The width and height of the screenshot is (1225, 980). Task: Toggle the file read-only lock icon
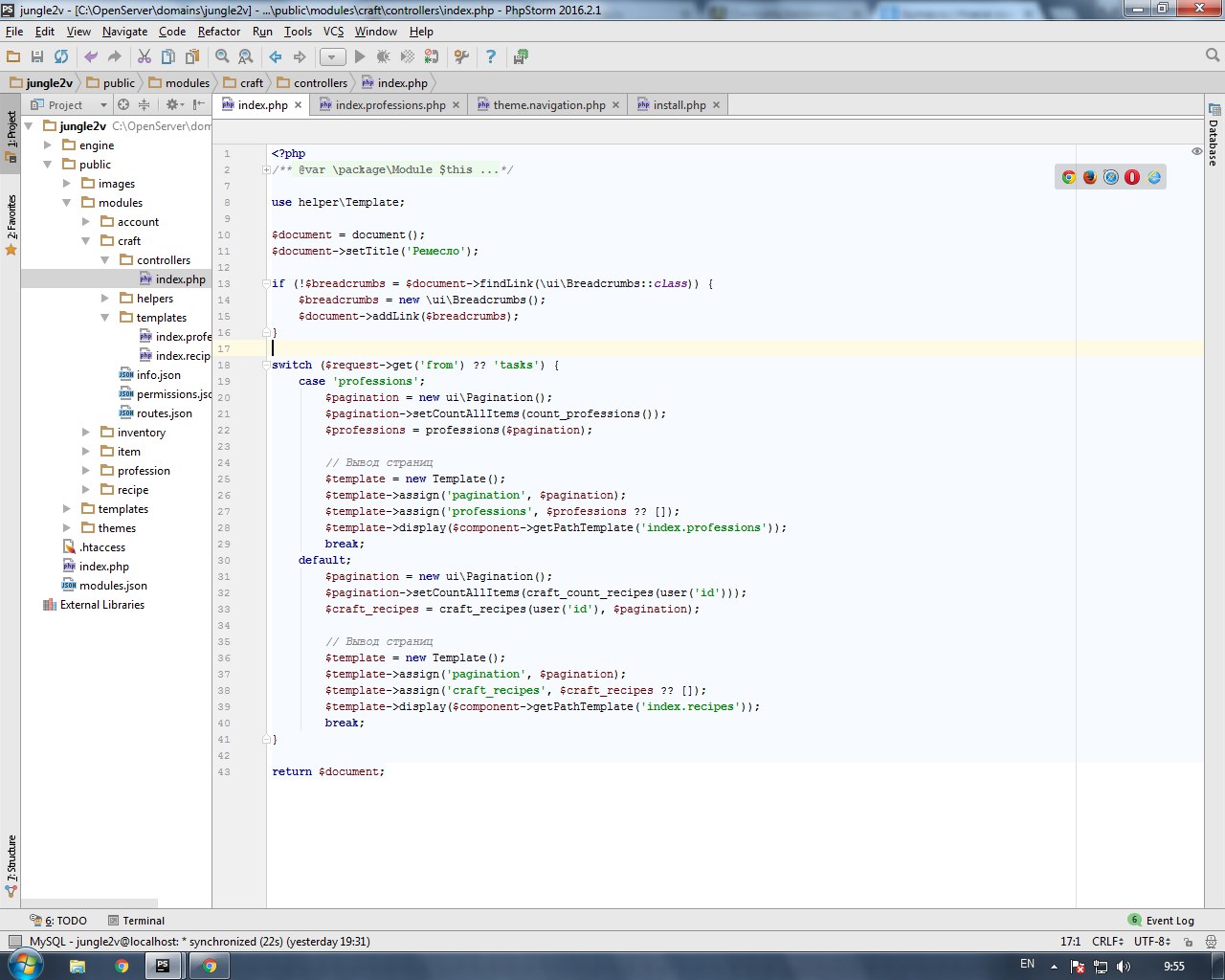1188,942
